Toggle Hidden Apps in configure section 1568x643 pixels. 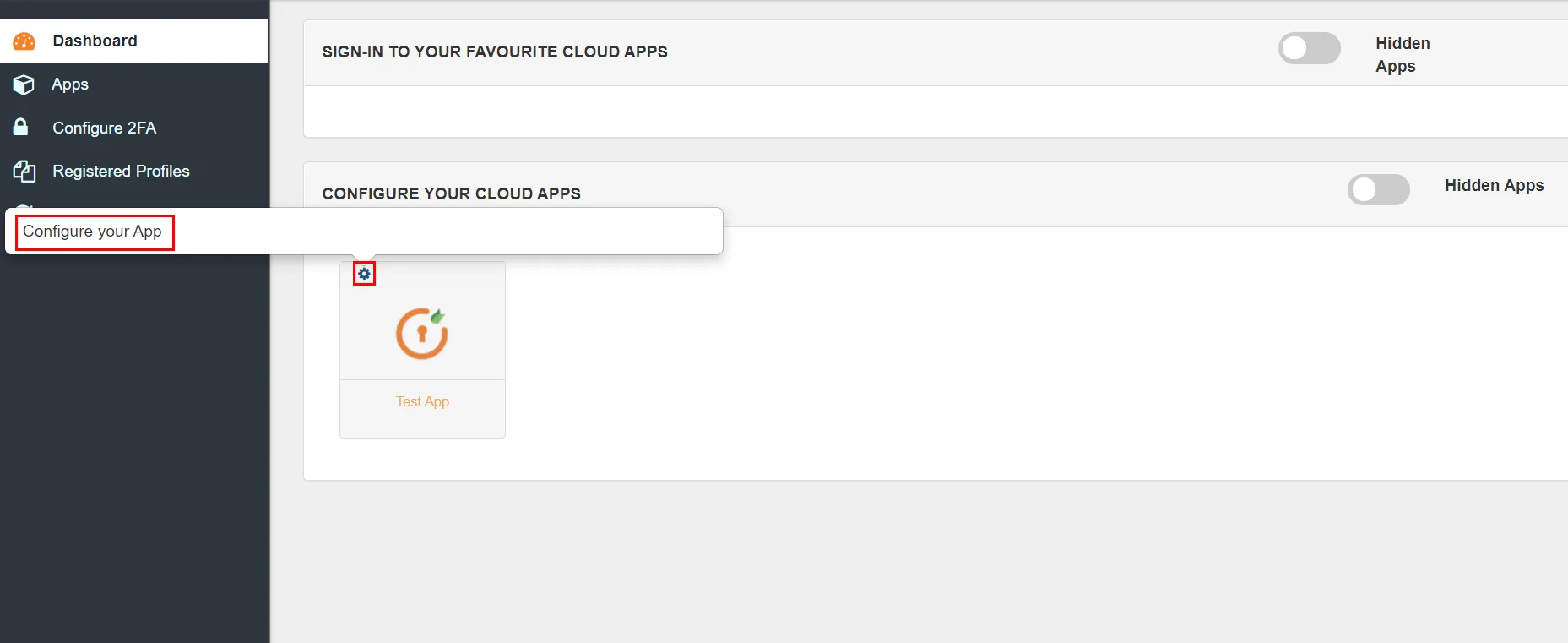point(1378,189)
